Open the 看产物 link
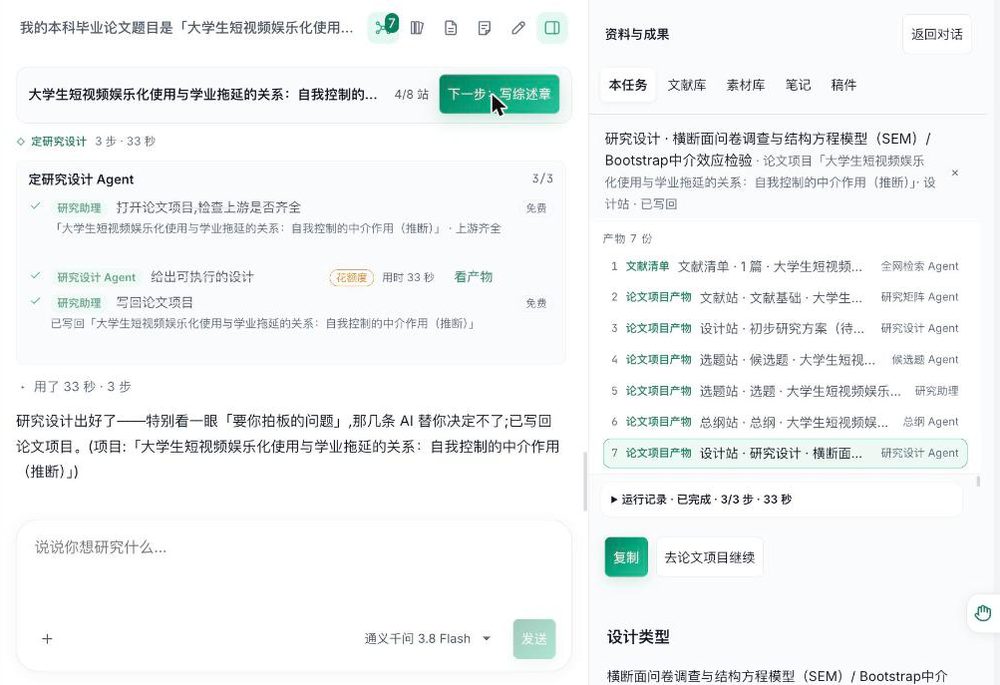The width and height of the screenshot is (1000, 685). point(473,277)
